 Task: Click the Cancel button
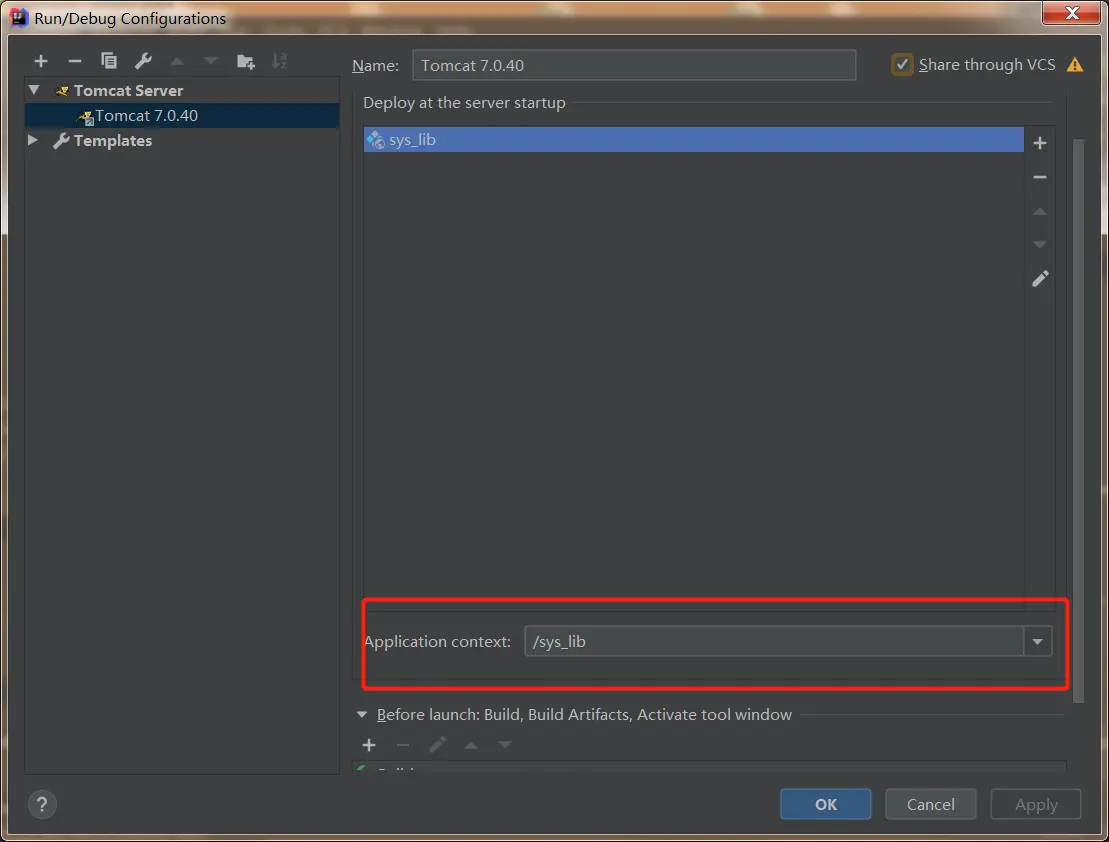[x=930, y=804]
